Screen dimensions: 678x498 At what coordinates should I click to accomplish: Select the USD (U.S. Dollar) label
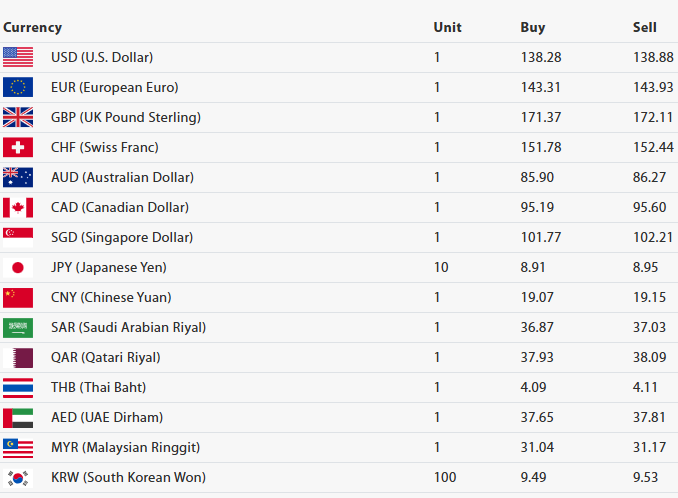point(102,58)
